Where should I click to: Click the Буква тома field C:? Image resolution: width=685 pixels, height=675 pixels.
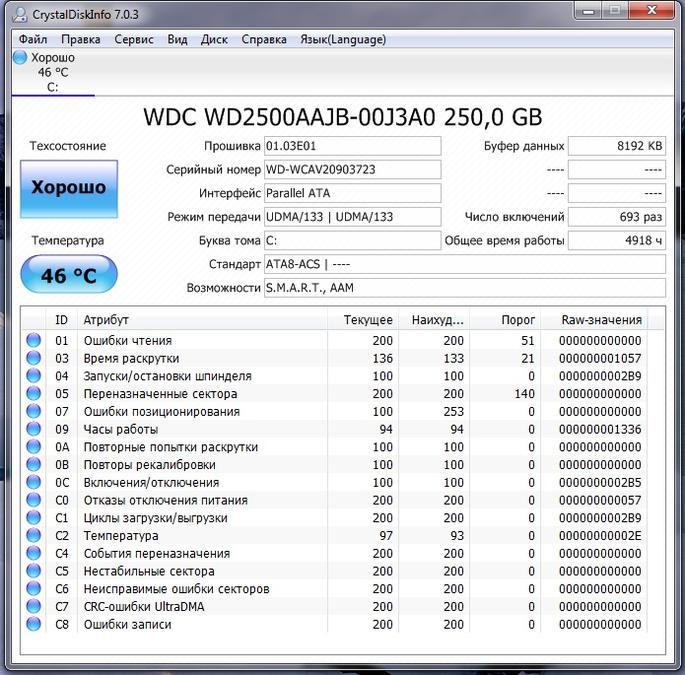[x=353, y=240]
